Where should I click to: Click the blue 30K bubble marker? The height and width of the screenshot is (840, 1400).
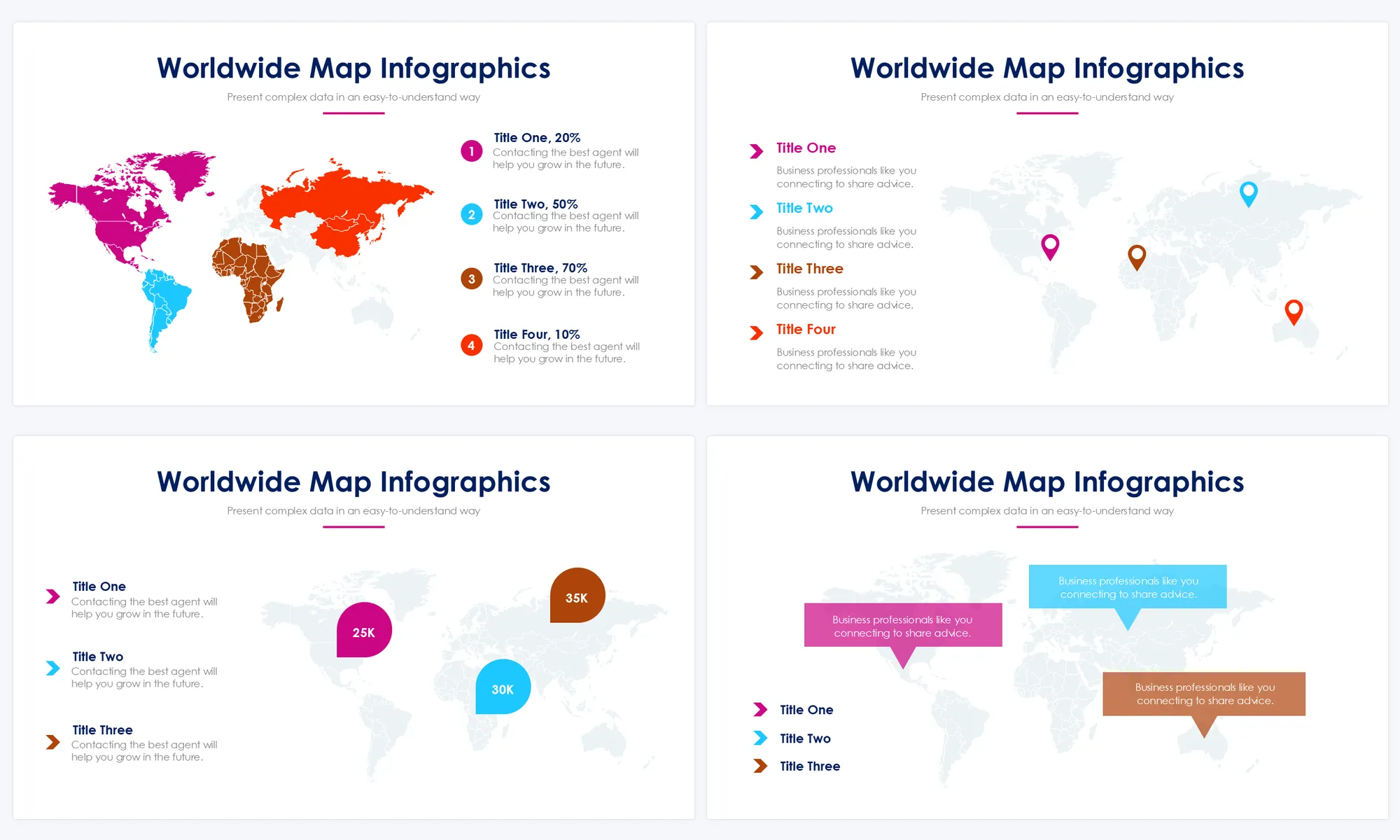pyautogui.click(x=503, y=687)
